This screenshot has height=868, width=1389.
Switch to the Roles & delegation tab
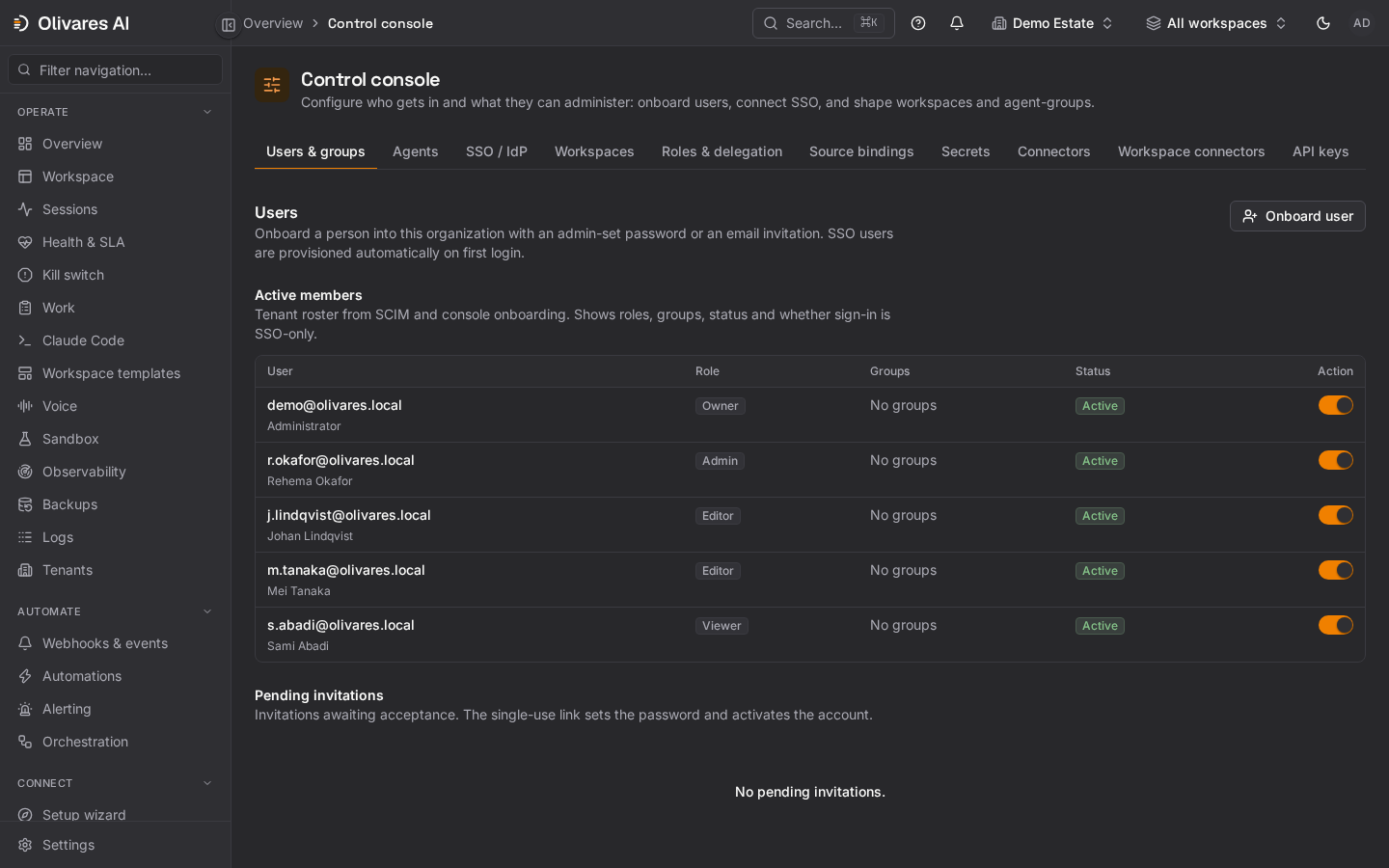point(722,151)
